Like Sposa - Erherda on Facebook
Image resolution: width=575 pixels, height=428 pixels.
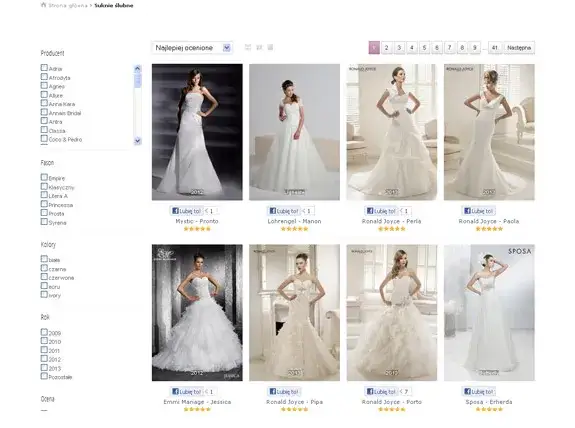click(x=479, y=391)
